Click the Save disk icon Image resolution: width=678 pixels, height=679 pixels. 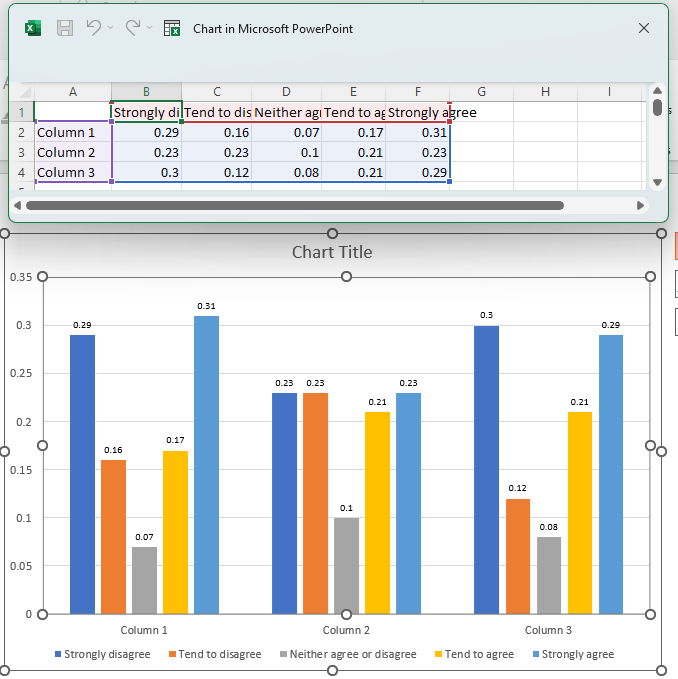coord(65,29)
